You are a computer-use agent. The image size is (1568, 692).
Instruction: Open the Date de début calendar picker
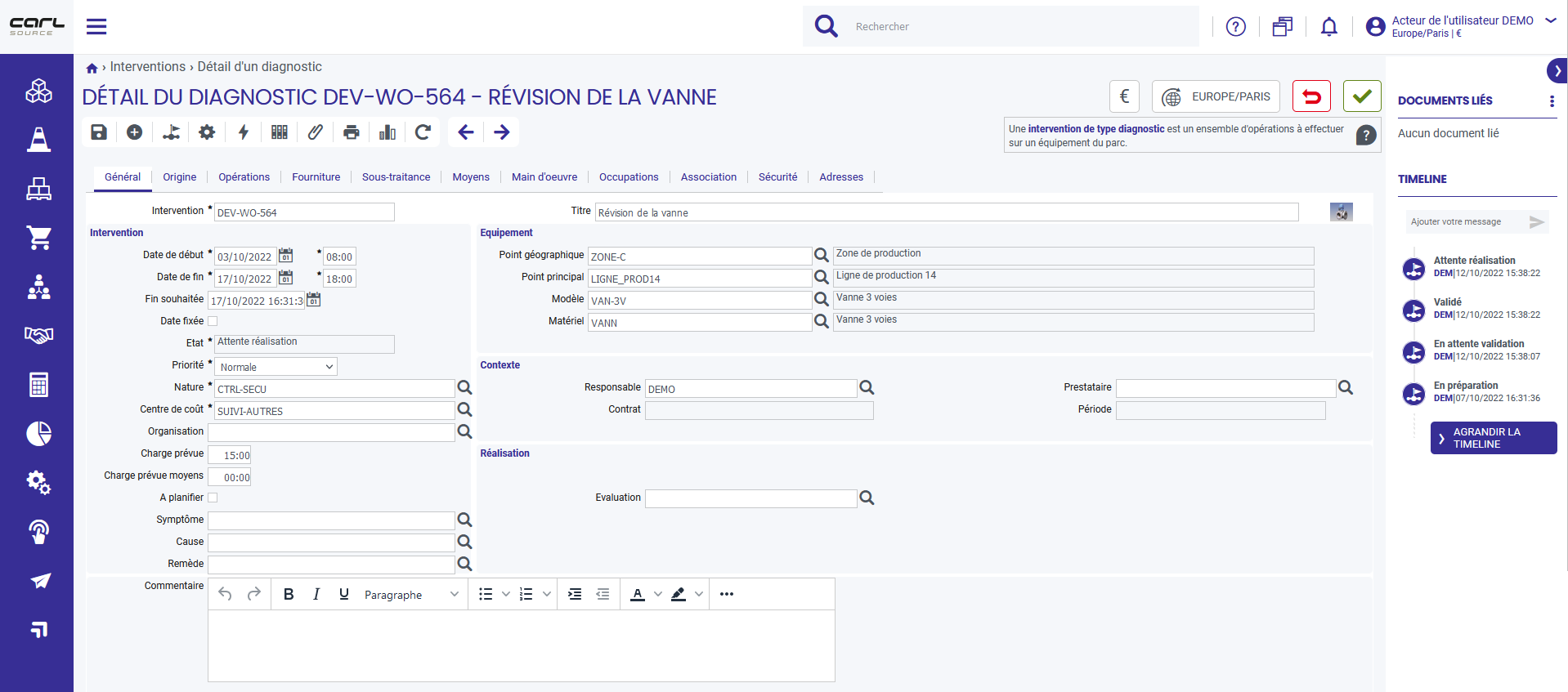[x=285, y=255]
